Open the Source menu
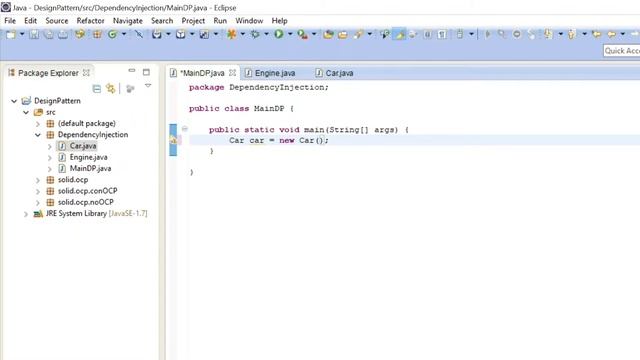Screen dimensions: 640x360 (x=57, y=21)
